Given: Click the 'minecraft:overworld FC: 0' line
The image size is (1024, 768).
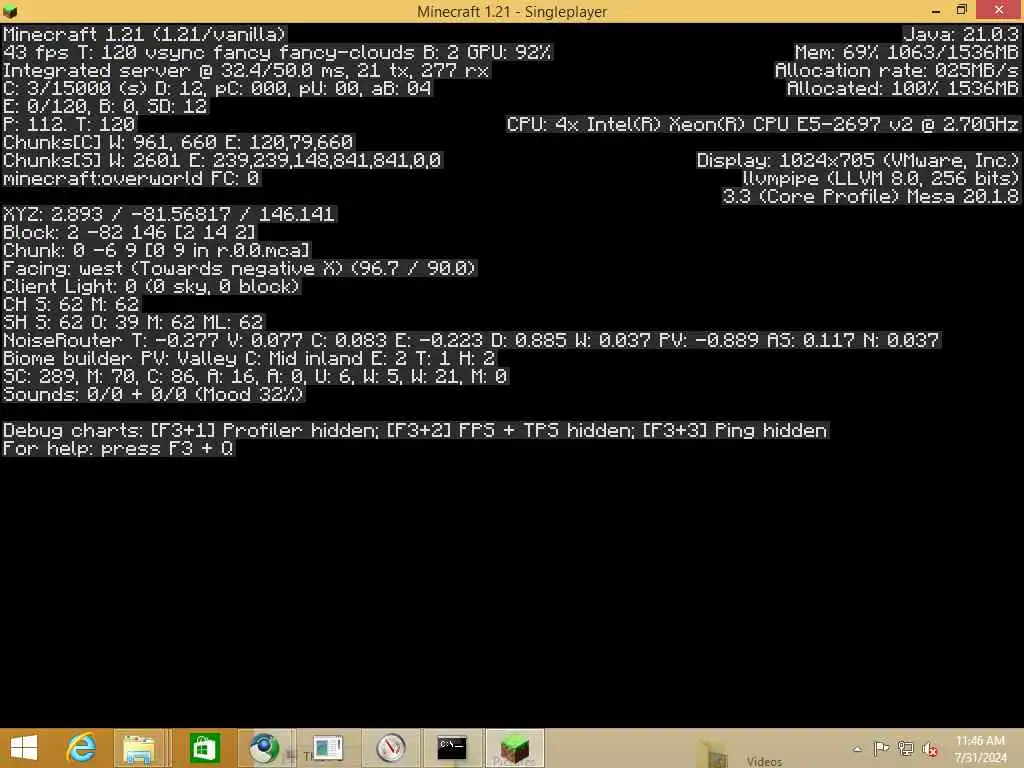Looking at the screenshot, I should click(131, 178).
